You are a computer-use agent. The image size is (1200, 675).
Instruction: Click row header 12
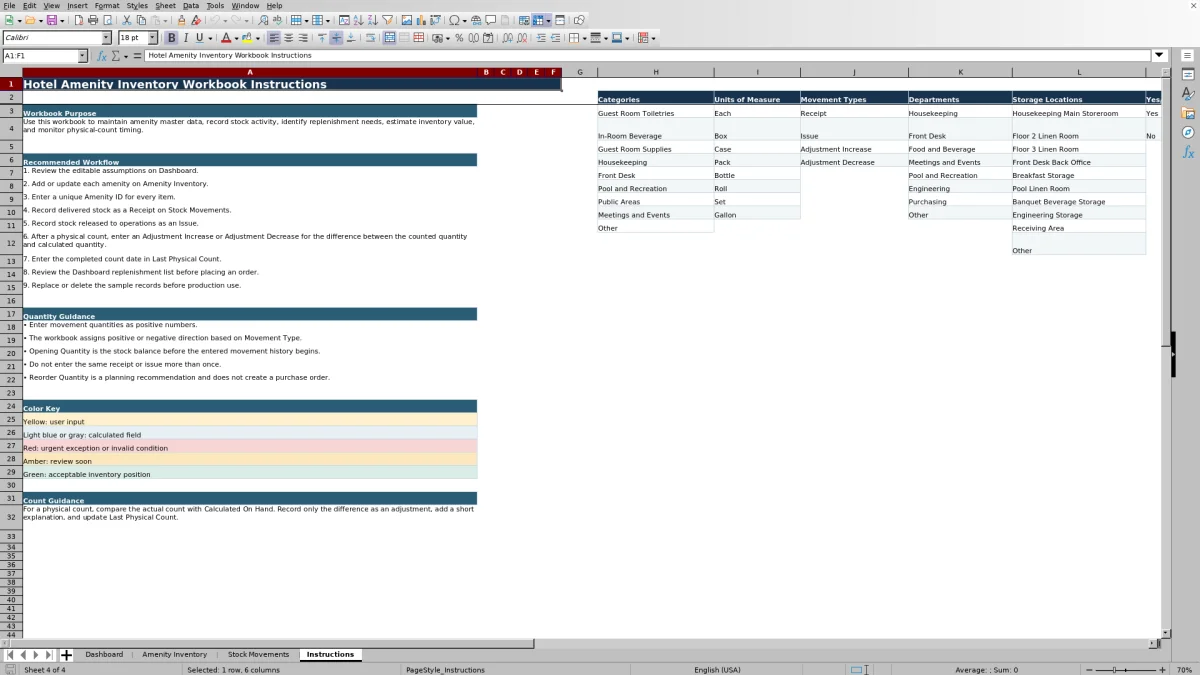(x=11, y=243)
